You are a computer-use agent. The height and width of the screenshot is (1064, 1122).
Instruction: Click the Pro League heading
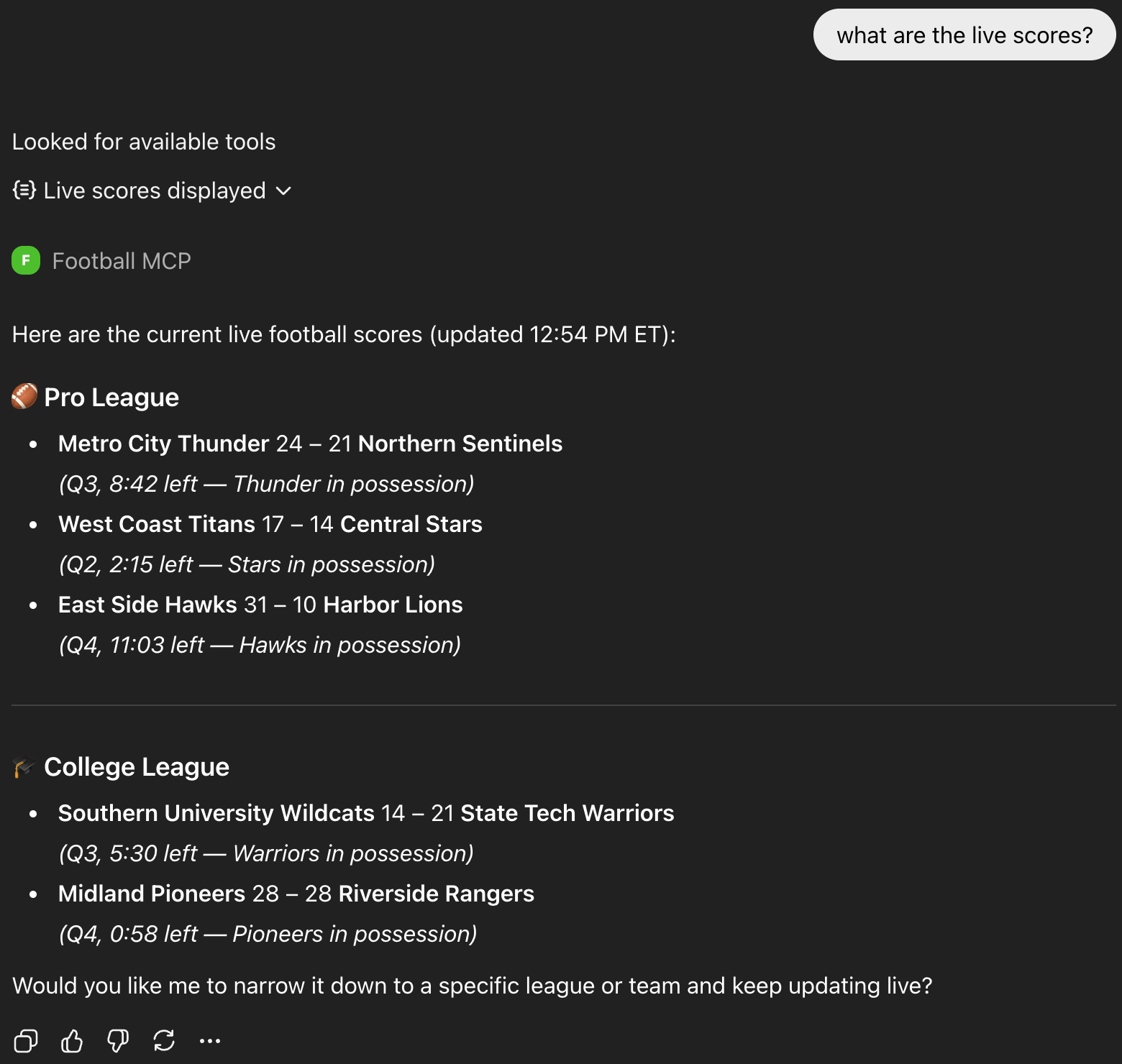pyautogui.click(x=111, y=398)
